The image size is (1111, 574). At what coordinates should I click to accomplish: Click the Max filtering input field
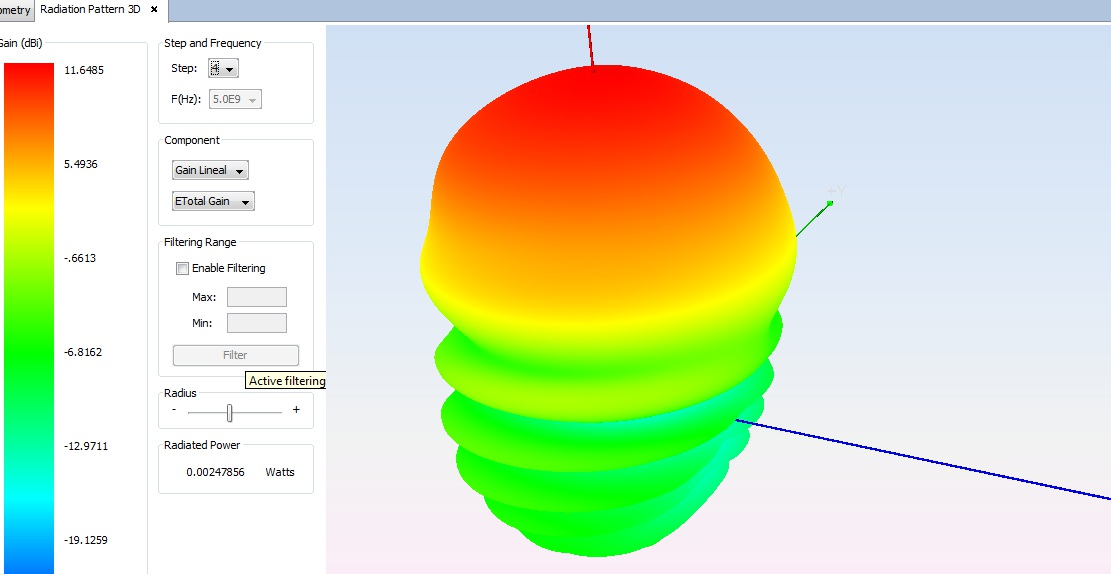(x=256, y=297)
